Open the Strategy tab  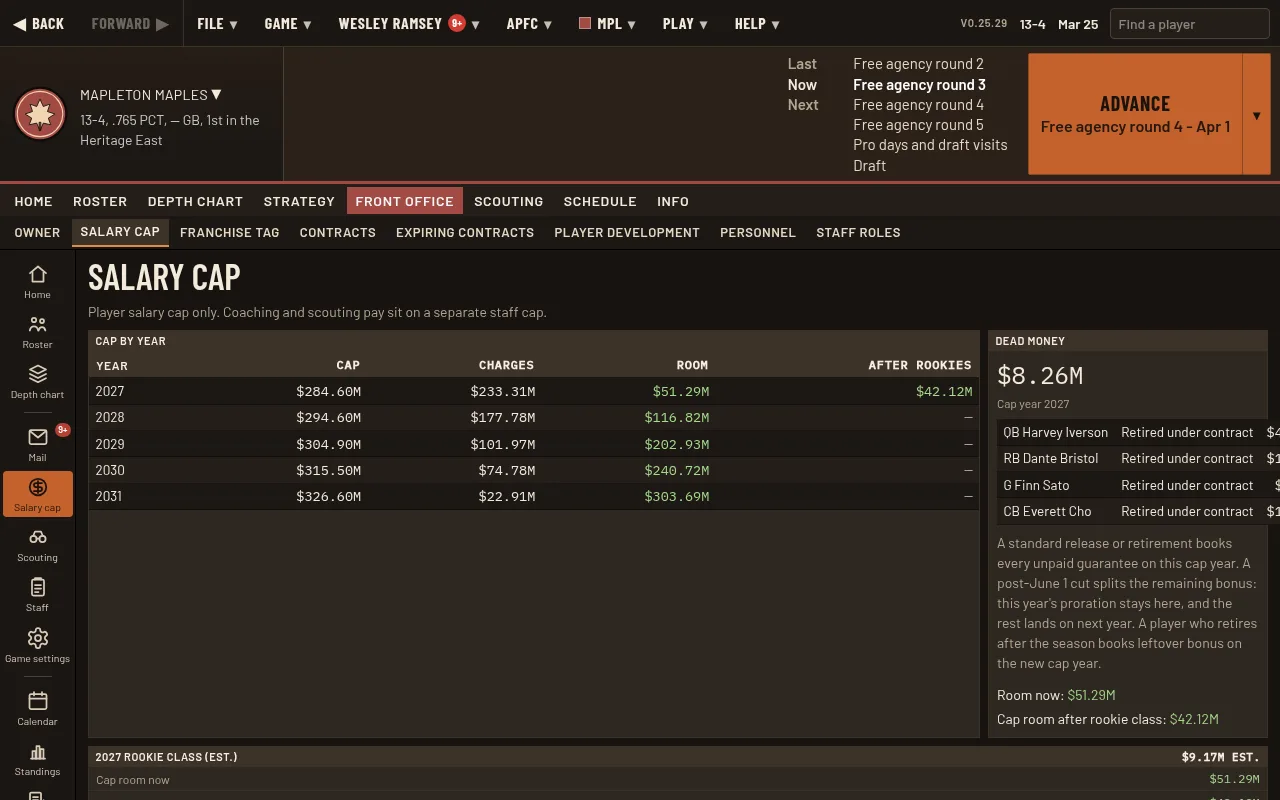299,201
